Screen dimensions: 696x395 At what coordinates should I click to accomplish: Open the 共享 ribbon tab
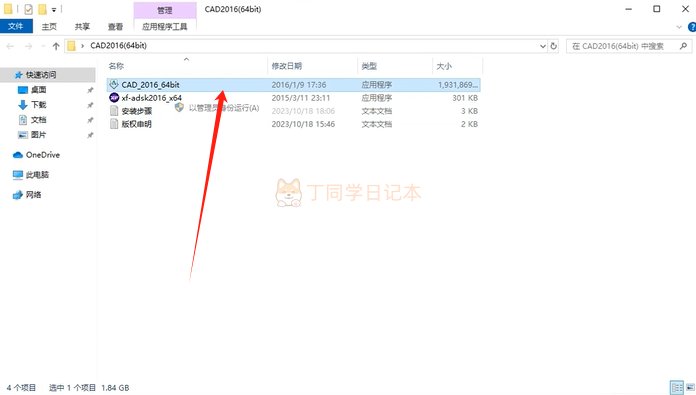(82, 27)
